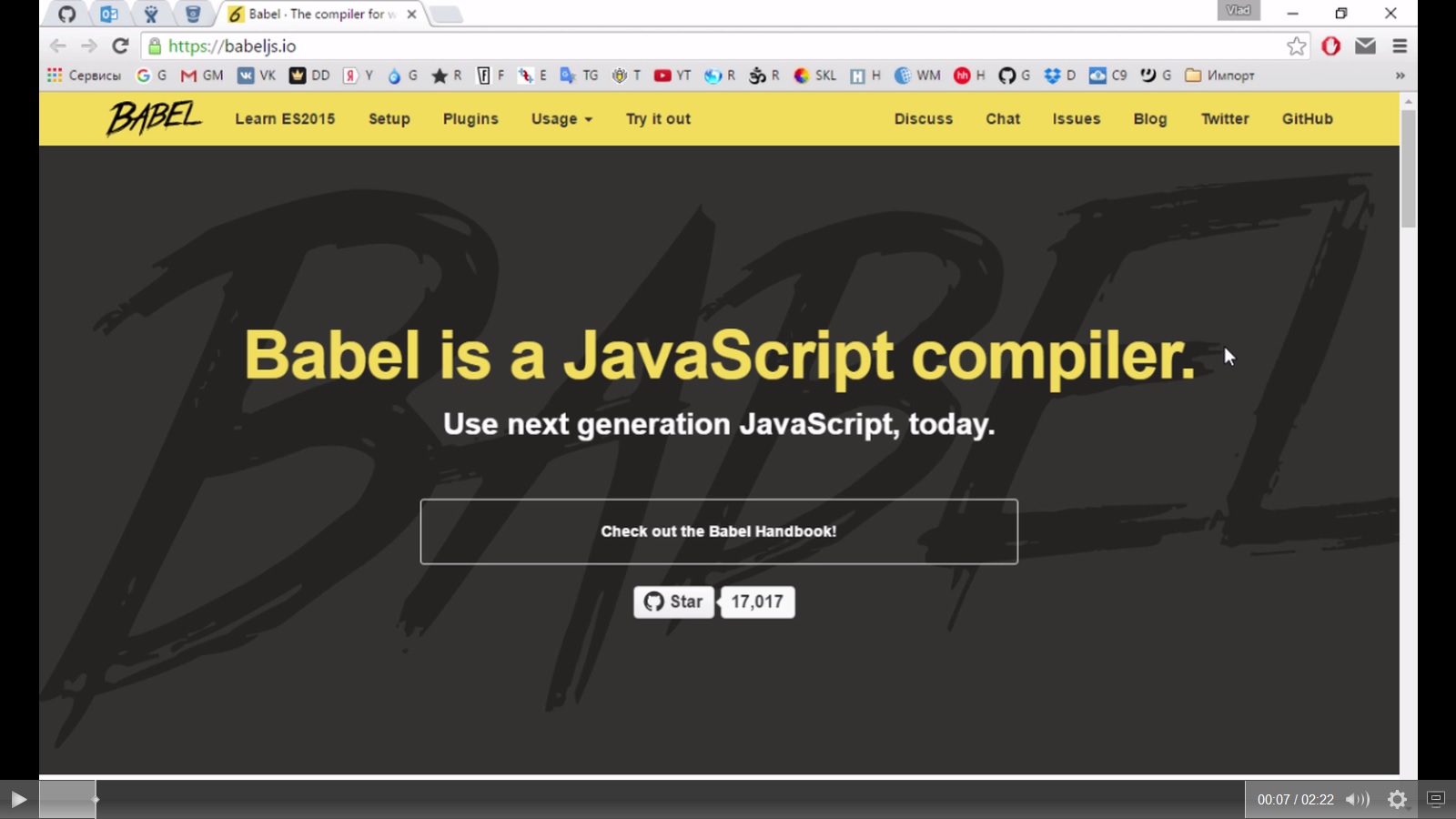Open the Learn ES2015 page
Image resolution: width=1456 pixels, height=819 pixels.
click(285, 119)
